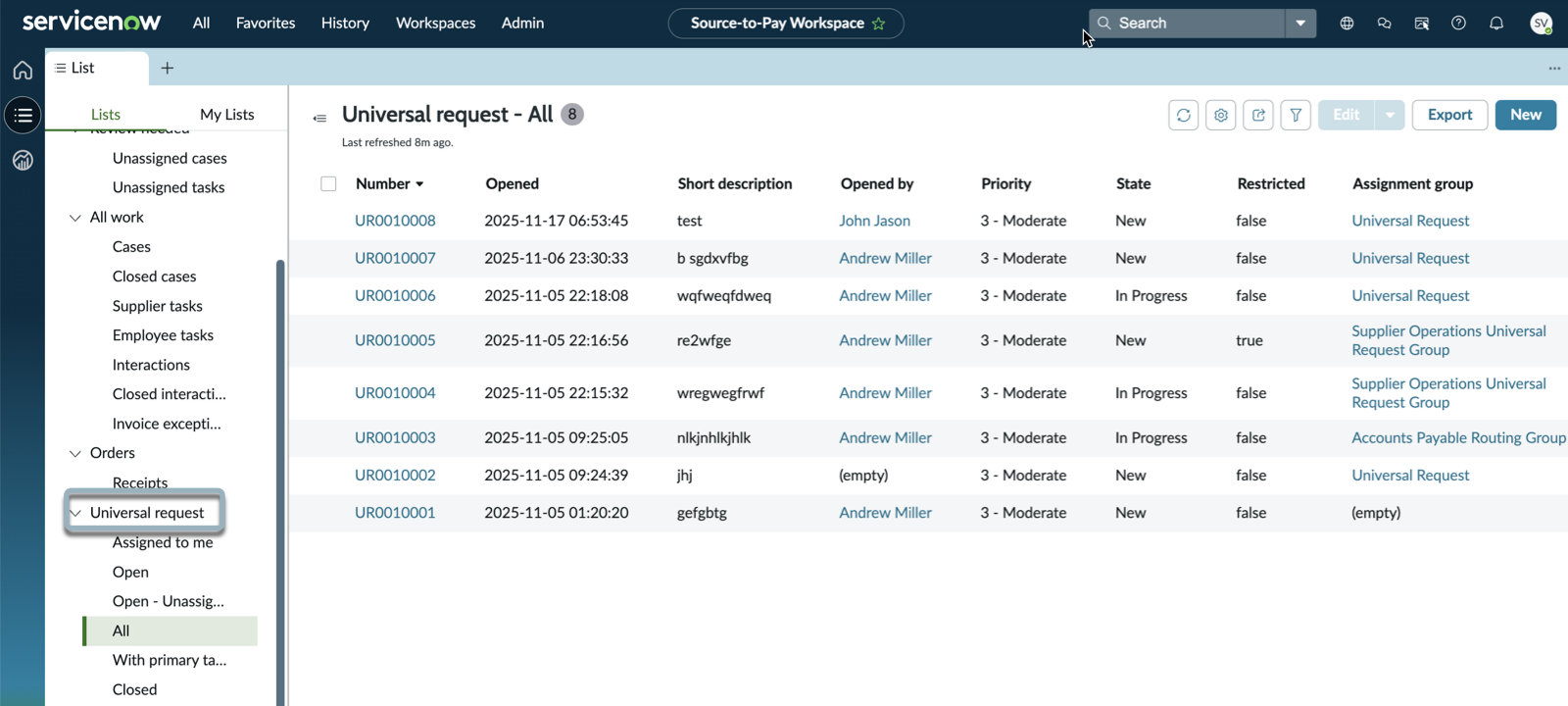
Task: Open the All menu in header
Action: coord(201,23)
